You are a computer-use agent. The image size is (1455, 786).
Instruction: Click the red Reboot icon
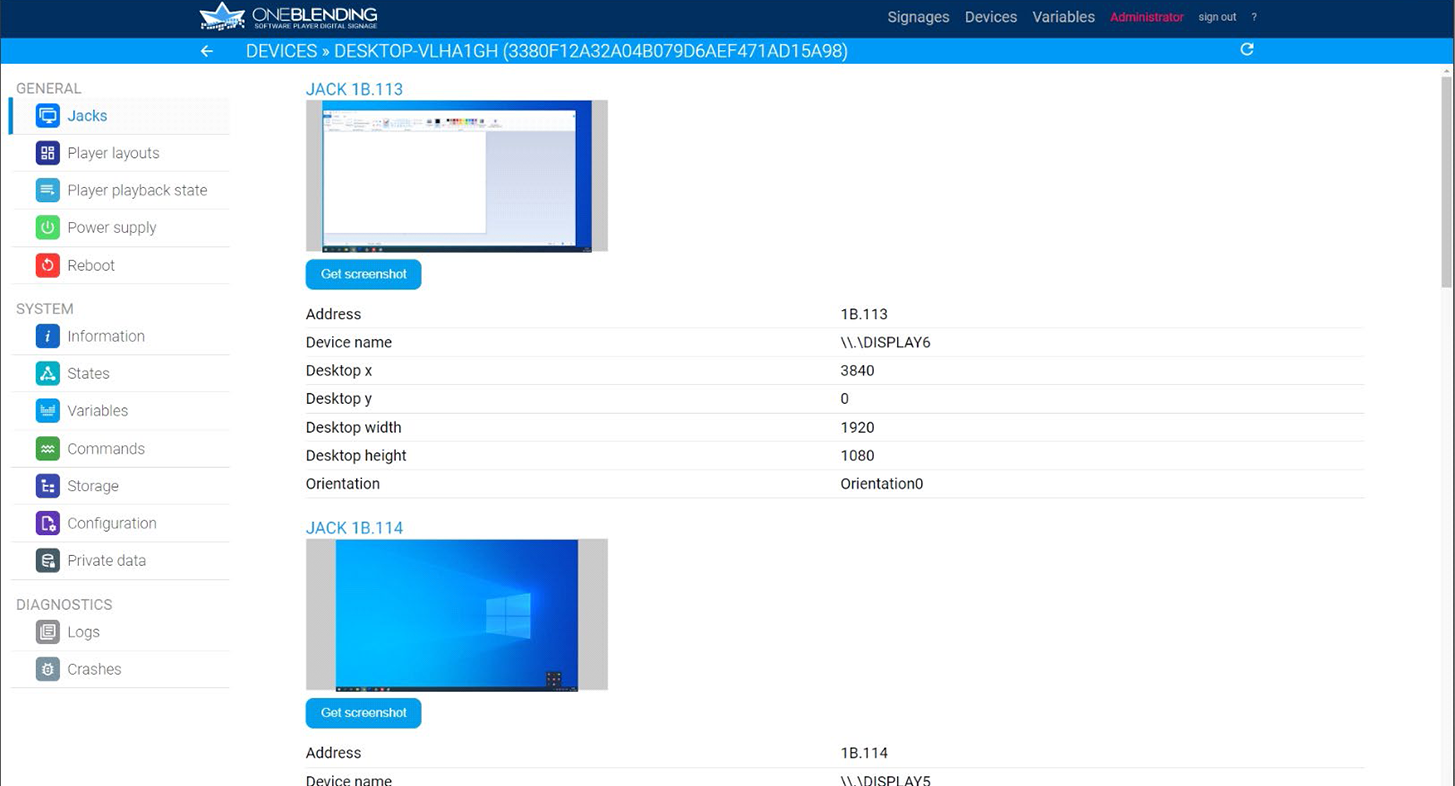(x=47, y=265)
